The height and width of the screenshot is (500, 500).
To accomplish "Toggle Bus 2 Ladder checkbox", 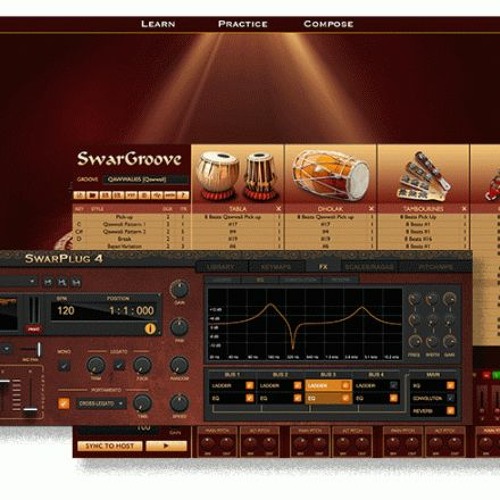I will tap(297, 386).
